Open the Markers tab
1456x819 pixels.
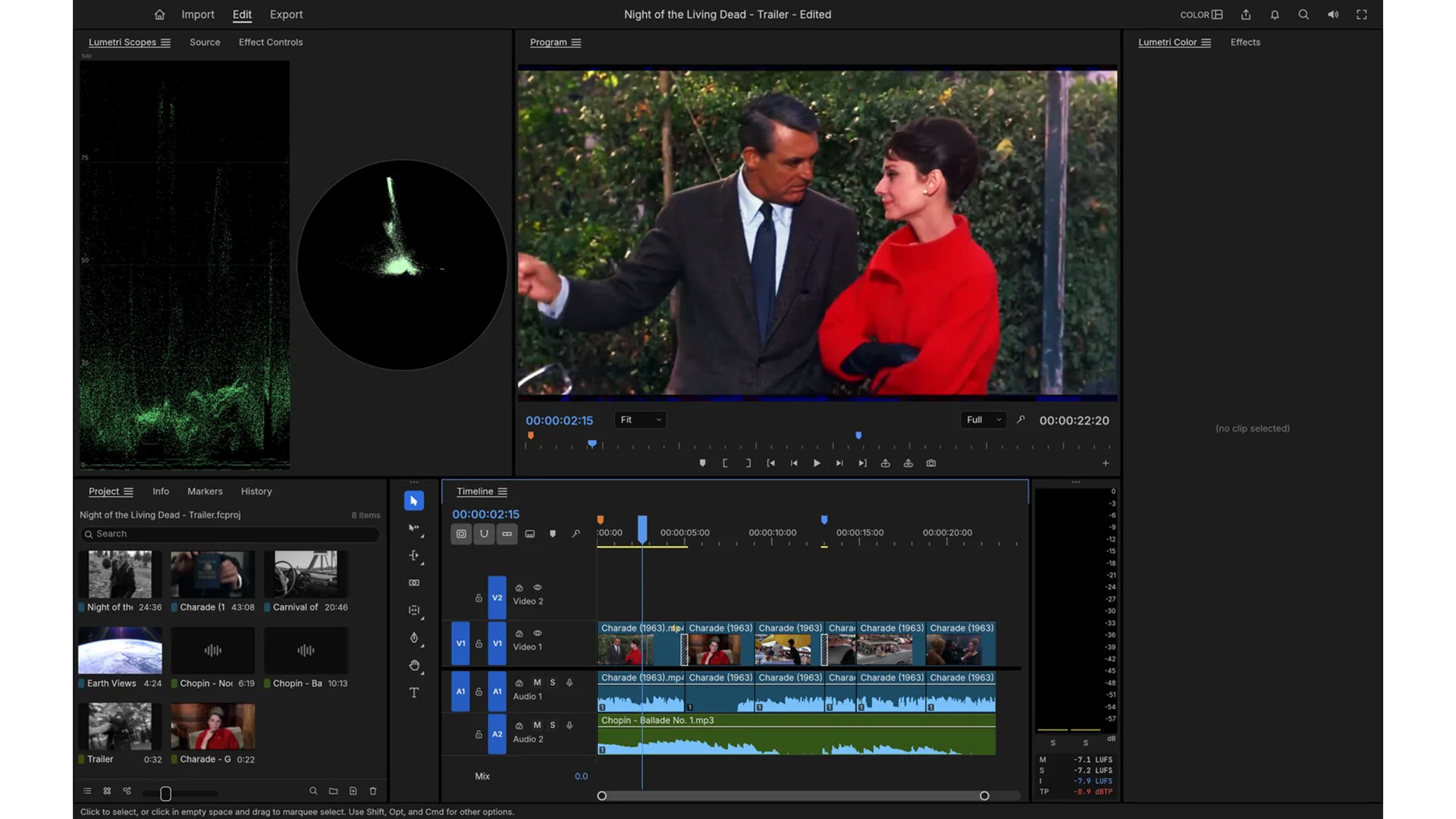[205, 491]
